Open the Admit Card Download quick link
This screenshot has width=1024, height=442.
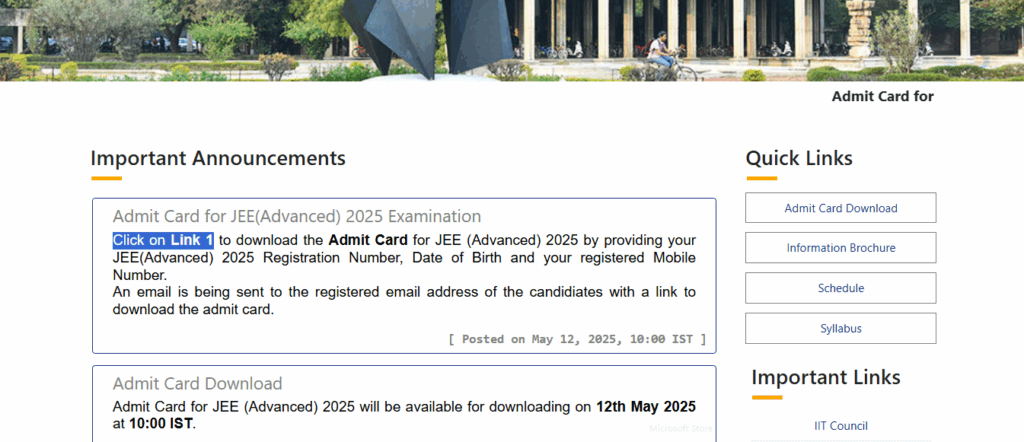point(840,208)
